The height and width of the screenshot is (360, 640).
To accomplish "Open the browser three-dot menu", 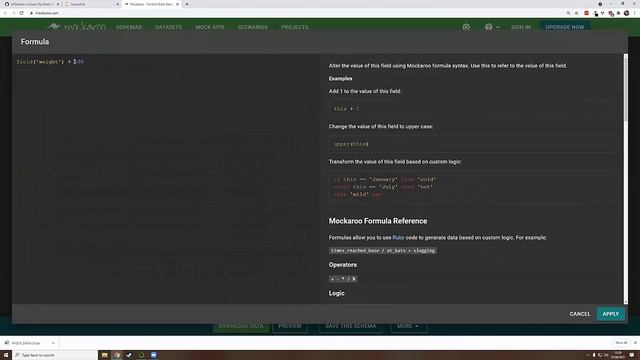I will [x=635, y=13].
